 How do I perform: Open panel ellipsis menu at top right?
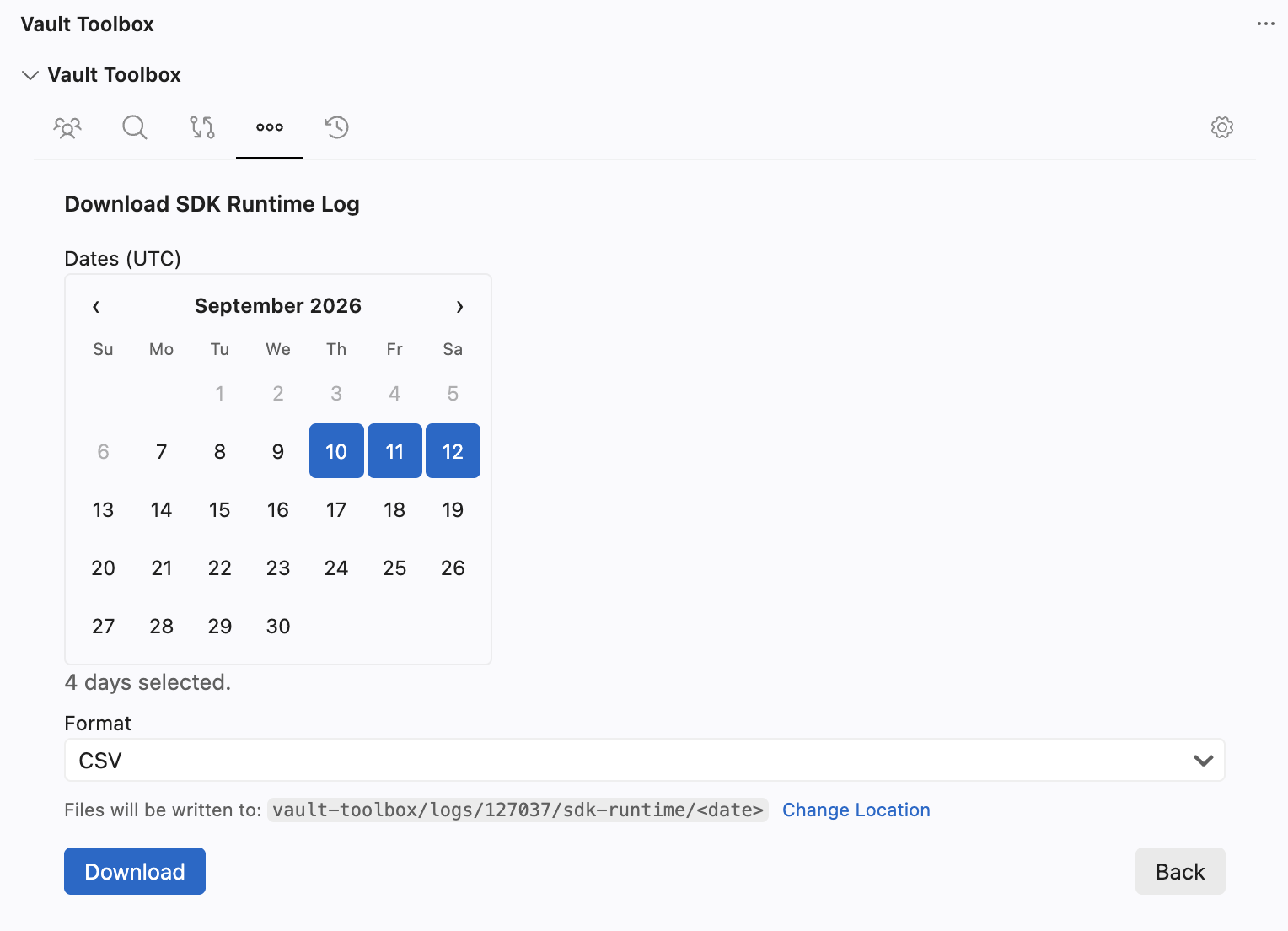coord(1265,24)
